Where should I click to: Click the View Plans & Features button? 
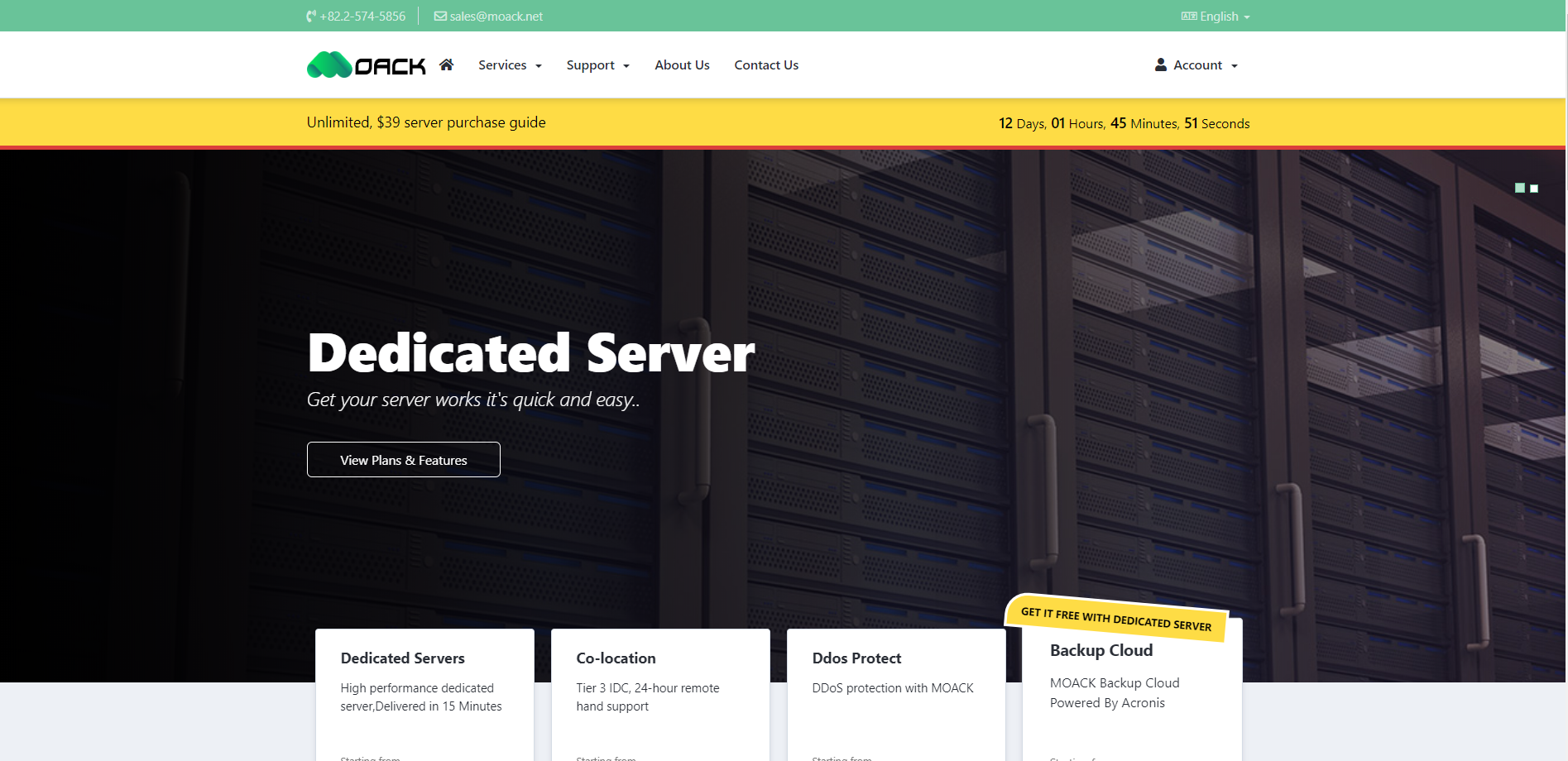[x=404, y=460]
